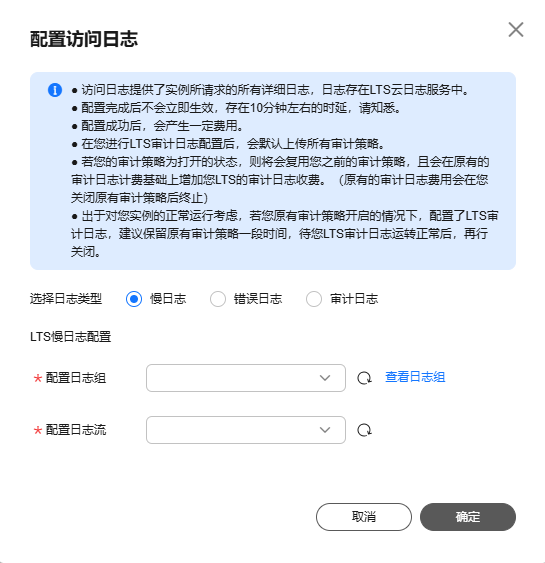Click the 审计日志 option label text

point(354,299)
